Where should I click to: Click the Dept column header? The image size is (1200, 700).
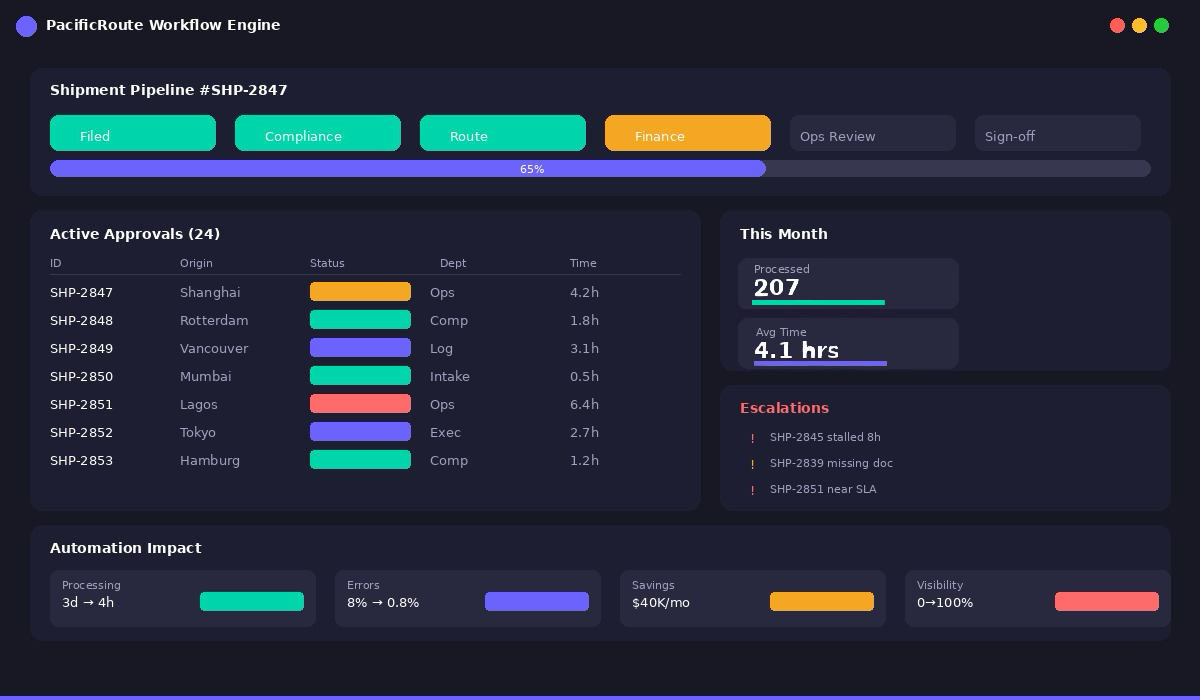coord(453,263)
